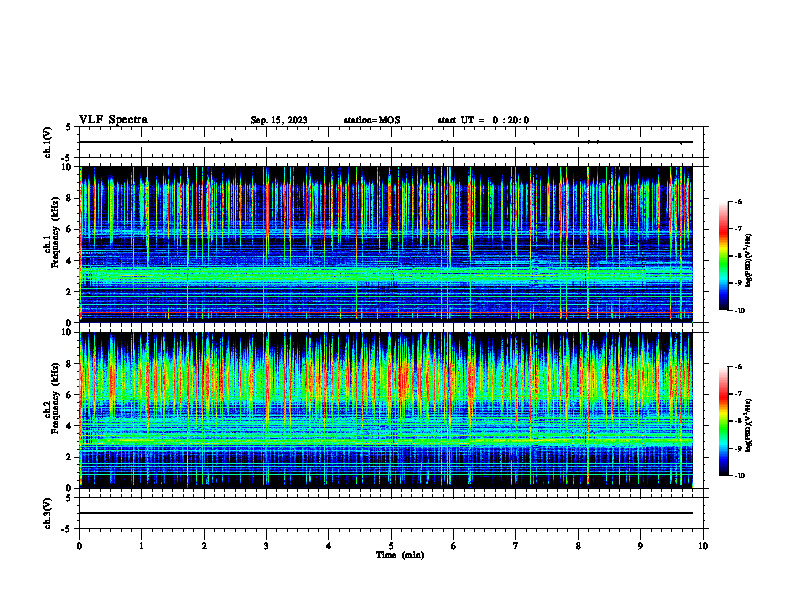Viewport: 792px width, 612px height.
Task: Click the "station=MOS" header label
Action: click(x=372, y=120)
